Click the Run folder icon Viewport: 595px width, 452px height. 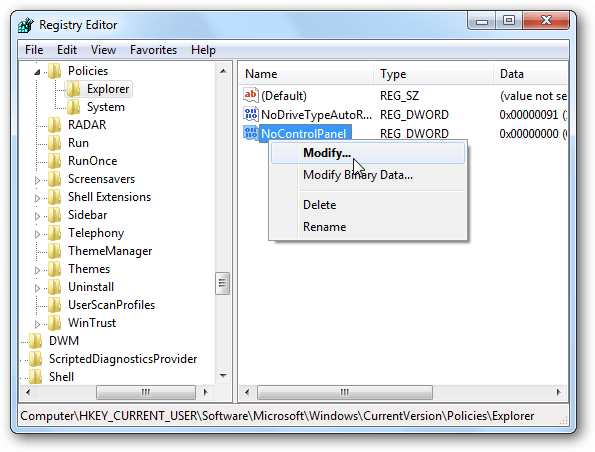(x=54, y=143)
